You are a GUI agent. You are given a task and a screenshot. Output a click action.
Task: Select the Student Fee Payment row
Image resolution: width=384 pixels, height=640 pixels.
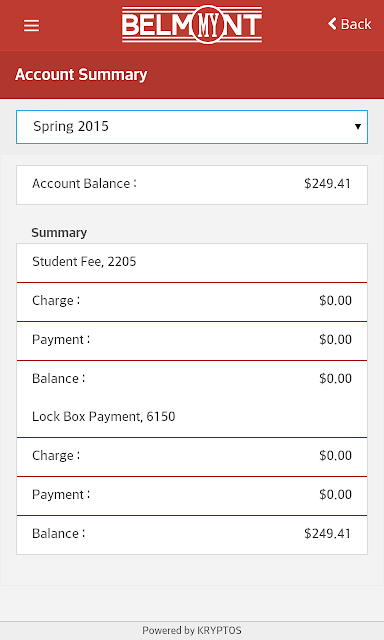[192, 340]
